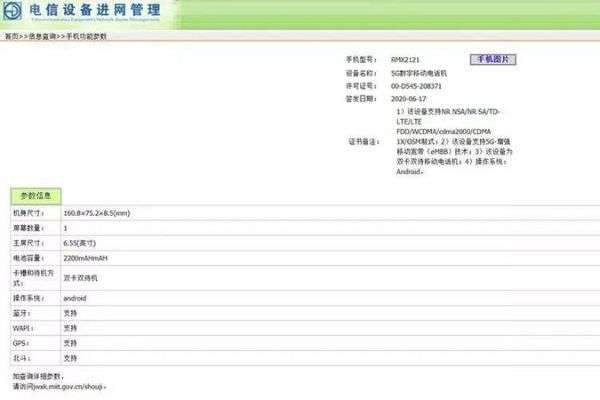Click the certificate remarks paragraph ending in Android
The width and height of the screenshot is (600, 400).
click(x=454, y=142)
